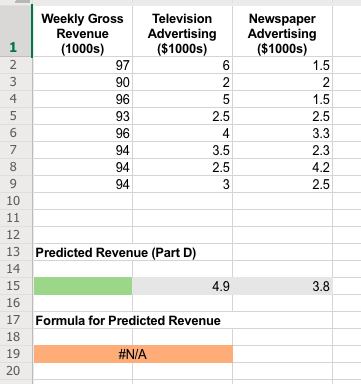Click television value 3.5 in row 7
The width and height of the screenshot is (361, 384).
click(x=182, y=150)
